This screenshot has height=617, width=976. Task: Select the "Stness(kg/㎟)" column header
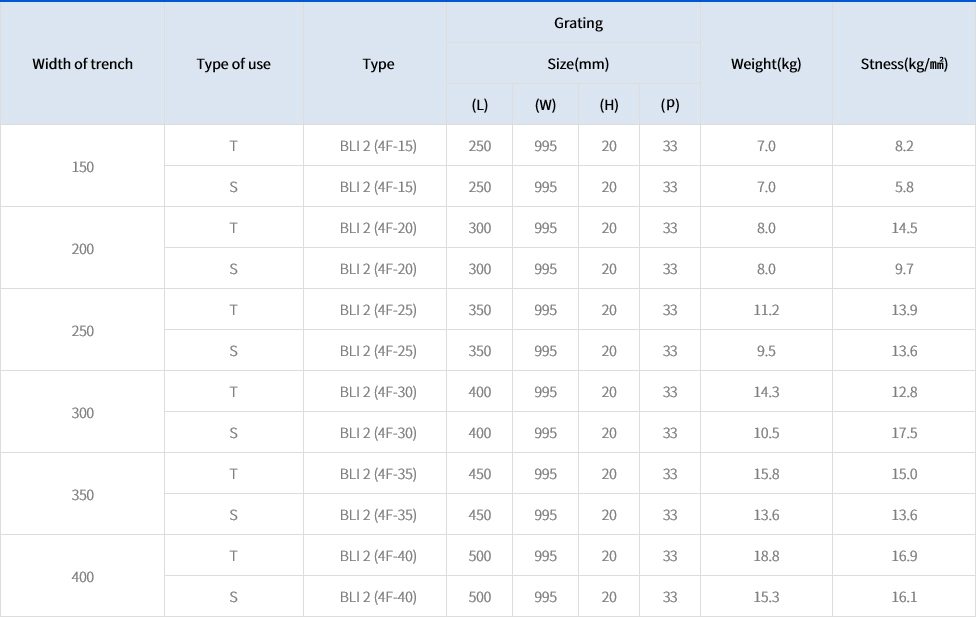904,64
